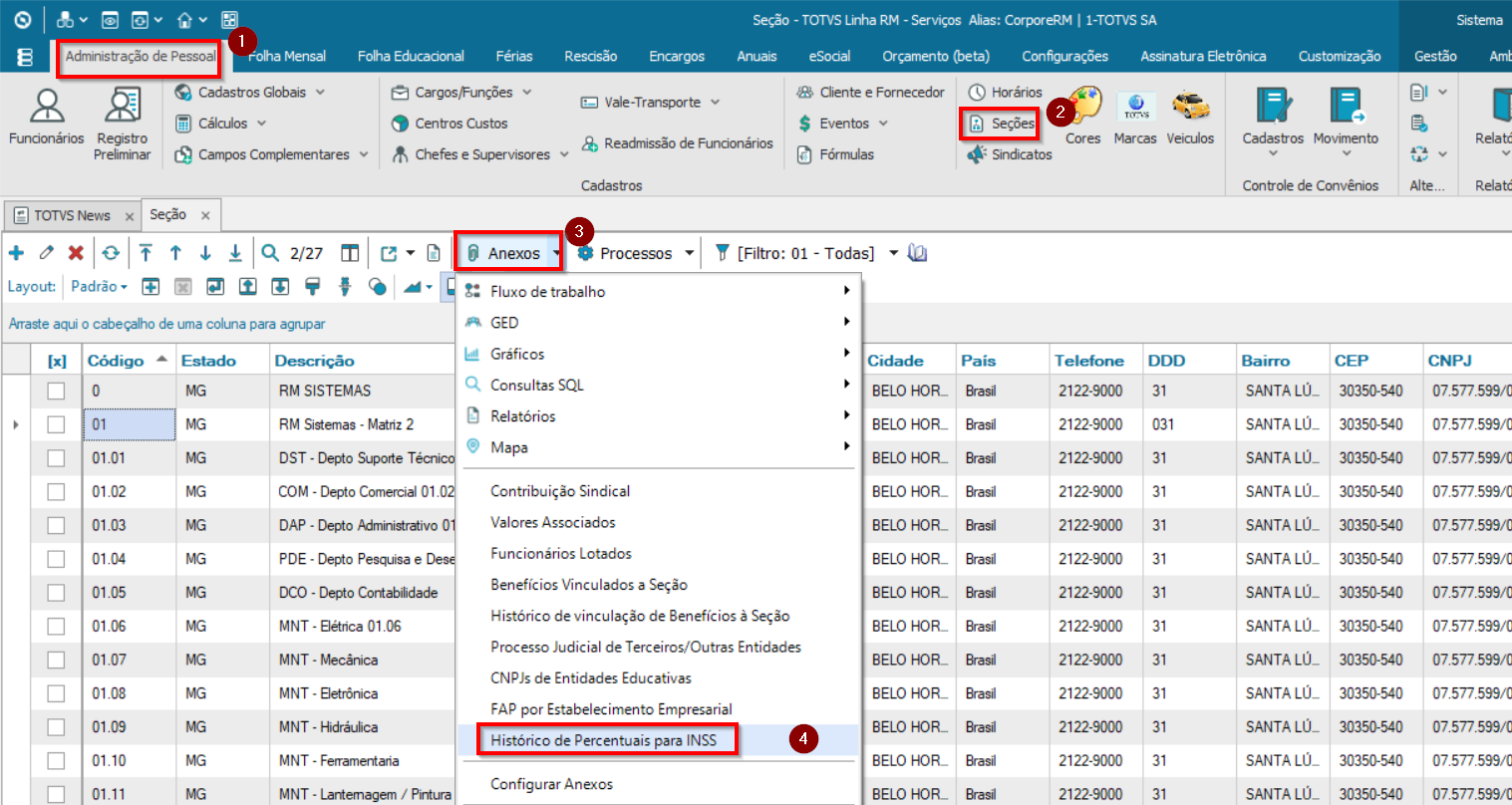Expand the Cargos/Funções dropdown
1512x805 pixels.
click(x=527, y=93)
